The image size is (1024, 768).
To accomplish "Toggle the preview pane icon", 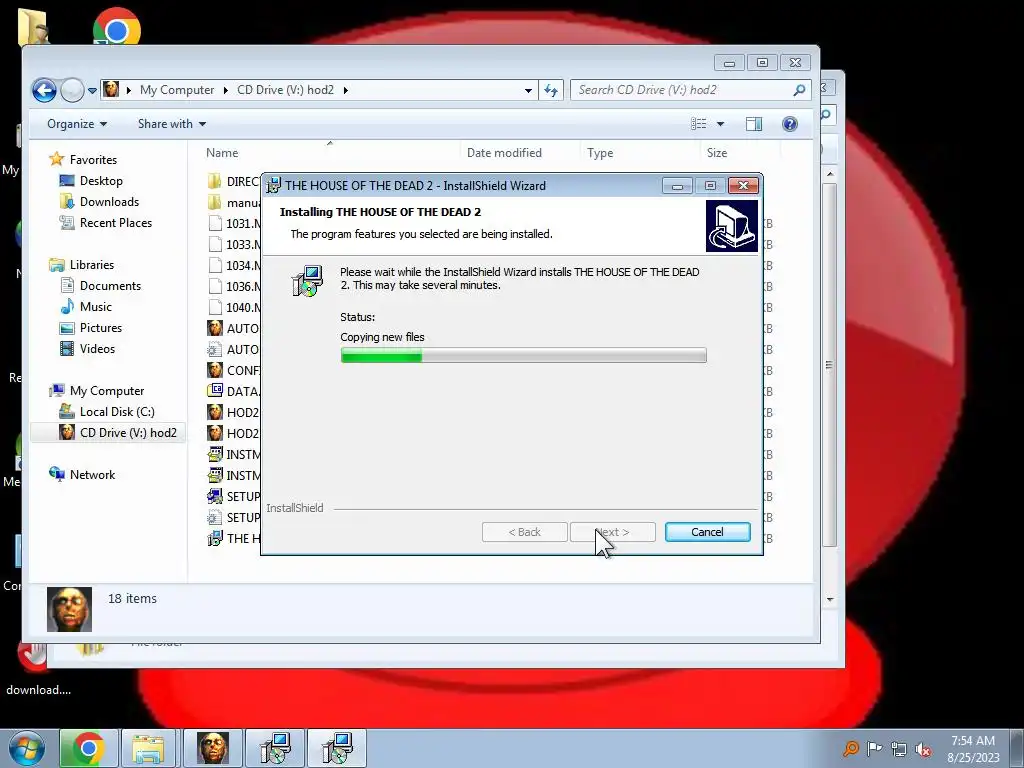I will (x=754, y=123).
